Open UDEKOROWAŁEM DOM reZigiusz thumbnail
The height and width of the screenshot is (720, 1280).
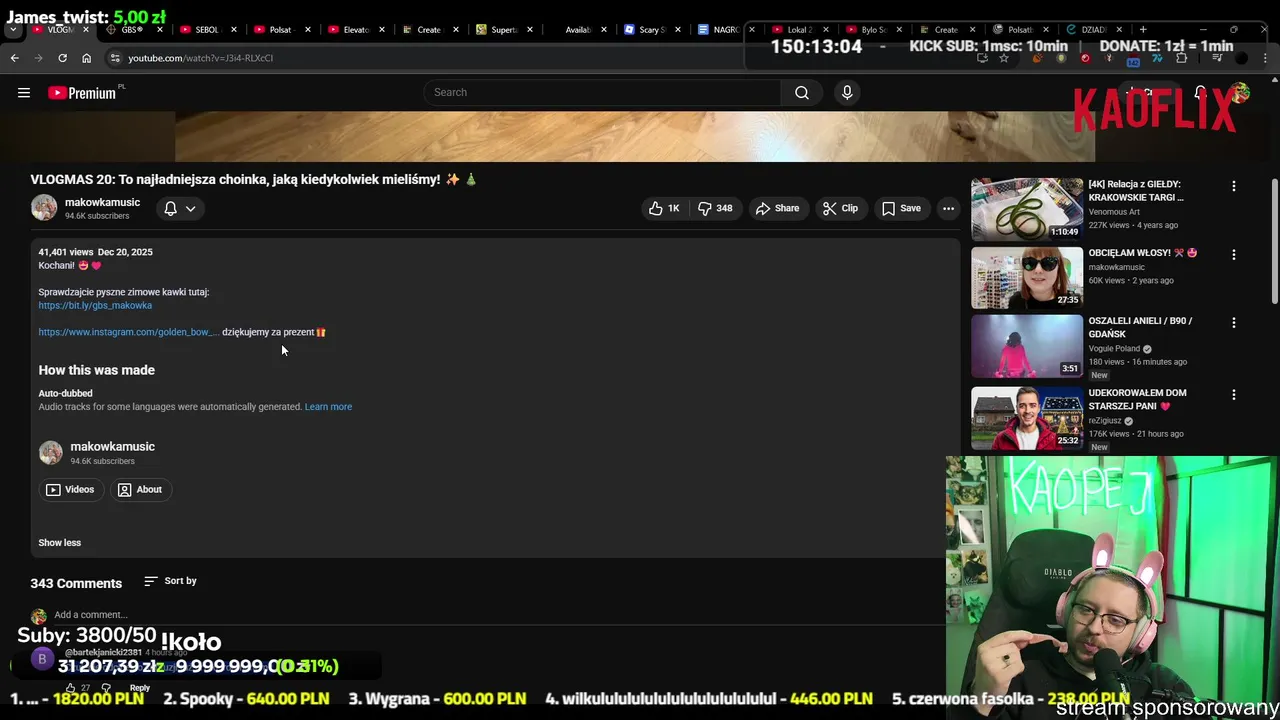point(1027,418)
